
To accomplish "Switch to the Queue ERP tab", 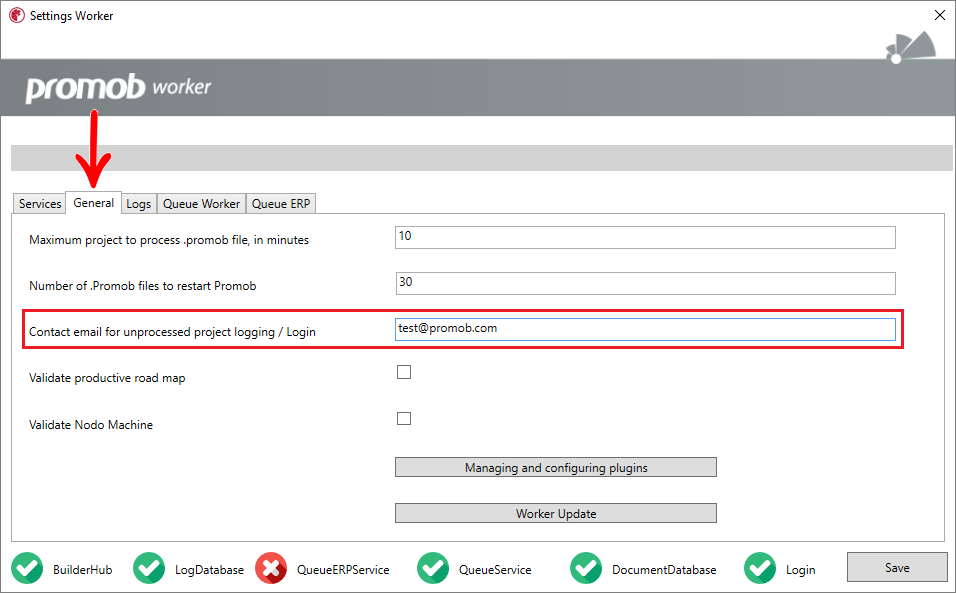I will tap(280, 204).
